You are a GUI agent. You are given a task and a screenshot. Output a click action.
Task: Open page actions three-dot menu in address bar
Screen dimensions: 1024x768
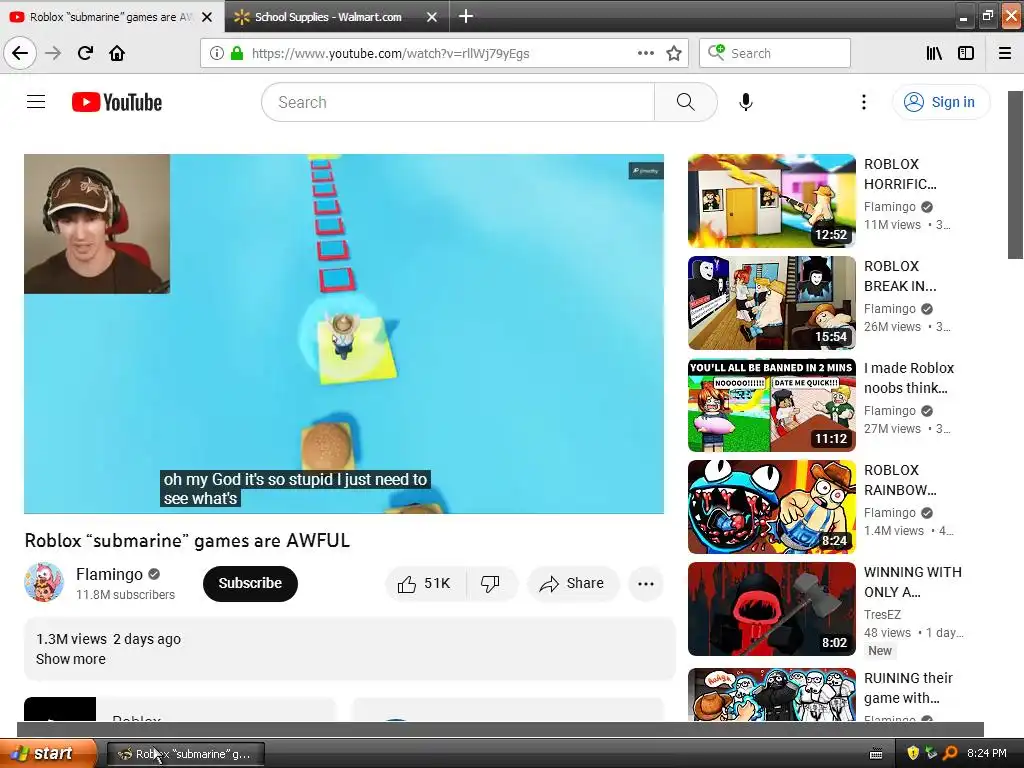pos(646,54)
